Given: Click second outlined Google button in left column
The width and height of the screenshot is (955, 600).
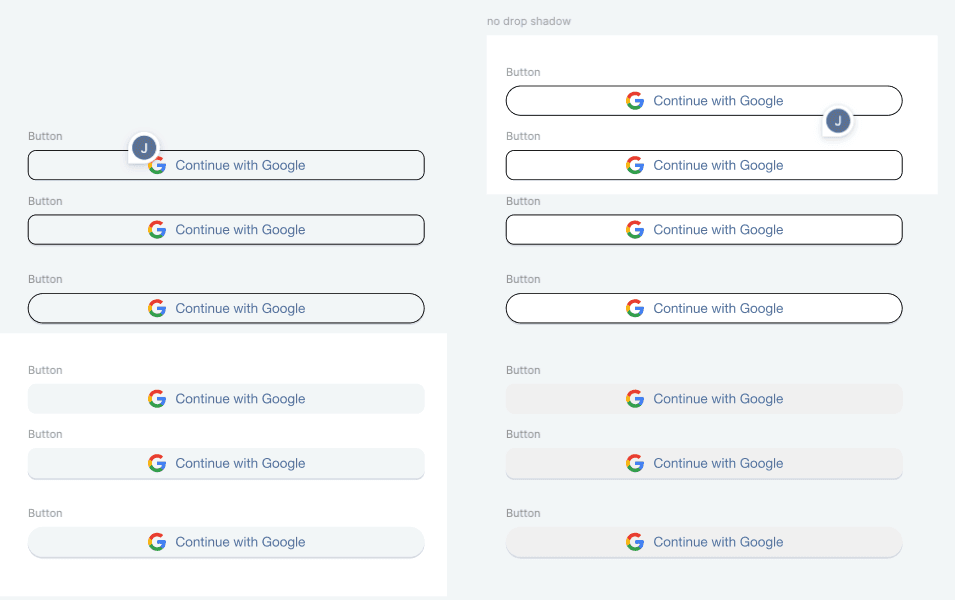Looking at the screenshot, I should coord(226,230).
